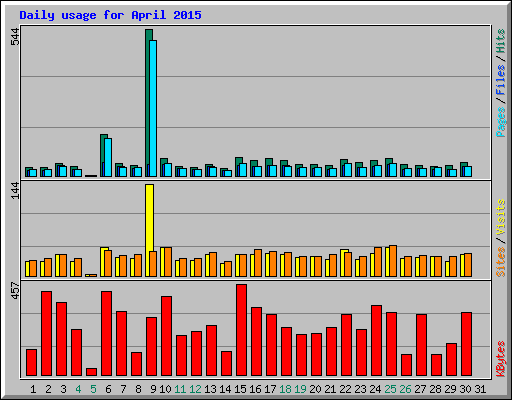Click the red KBytes bar for day 26
The width and height of the screenshot is (512, 400).
coord(406,365)
